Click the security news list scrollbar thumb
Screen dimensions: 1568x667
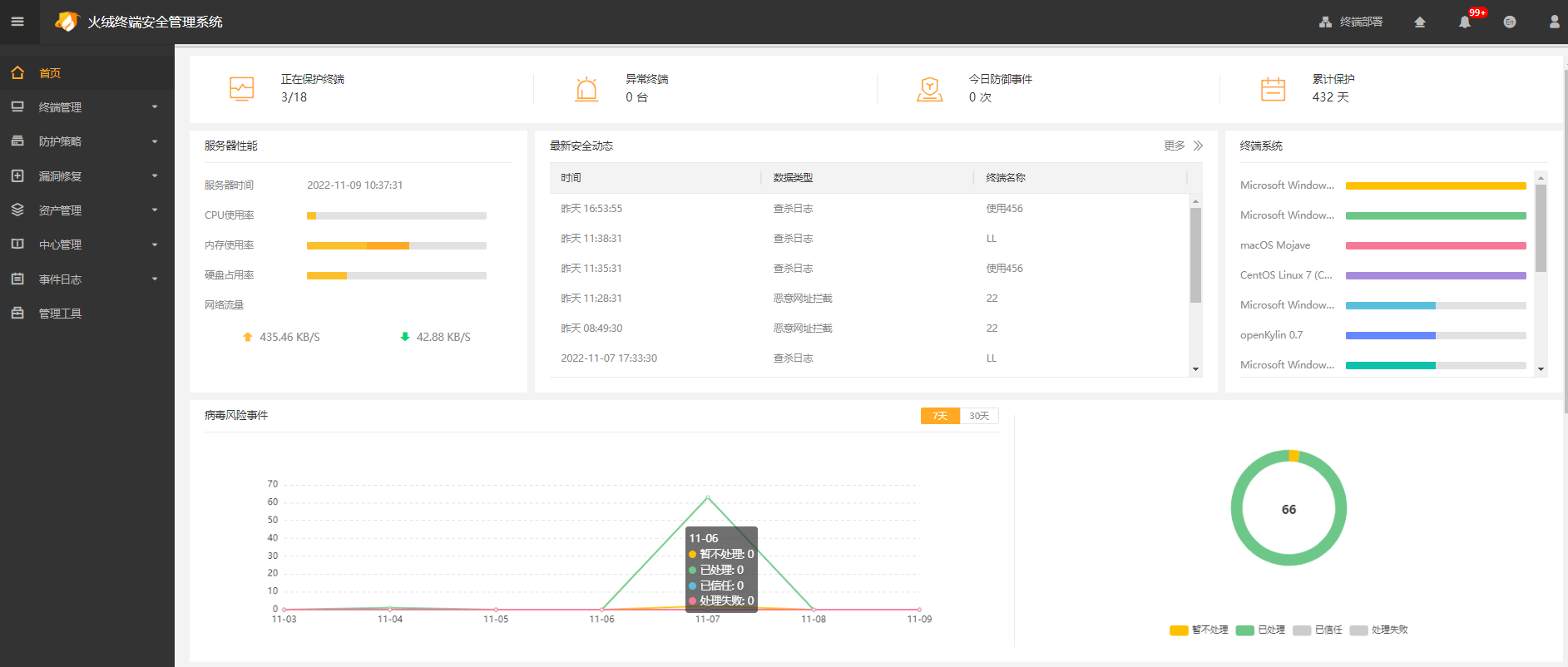(1195, 255)
